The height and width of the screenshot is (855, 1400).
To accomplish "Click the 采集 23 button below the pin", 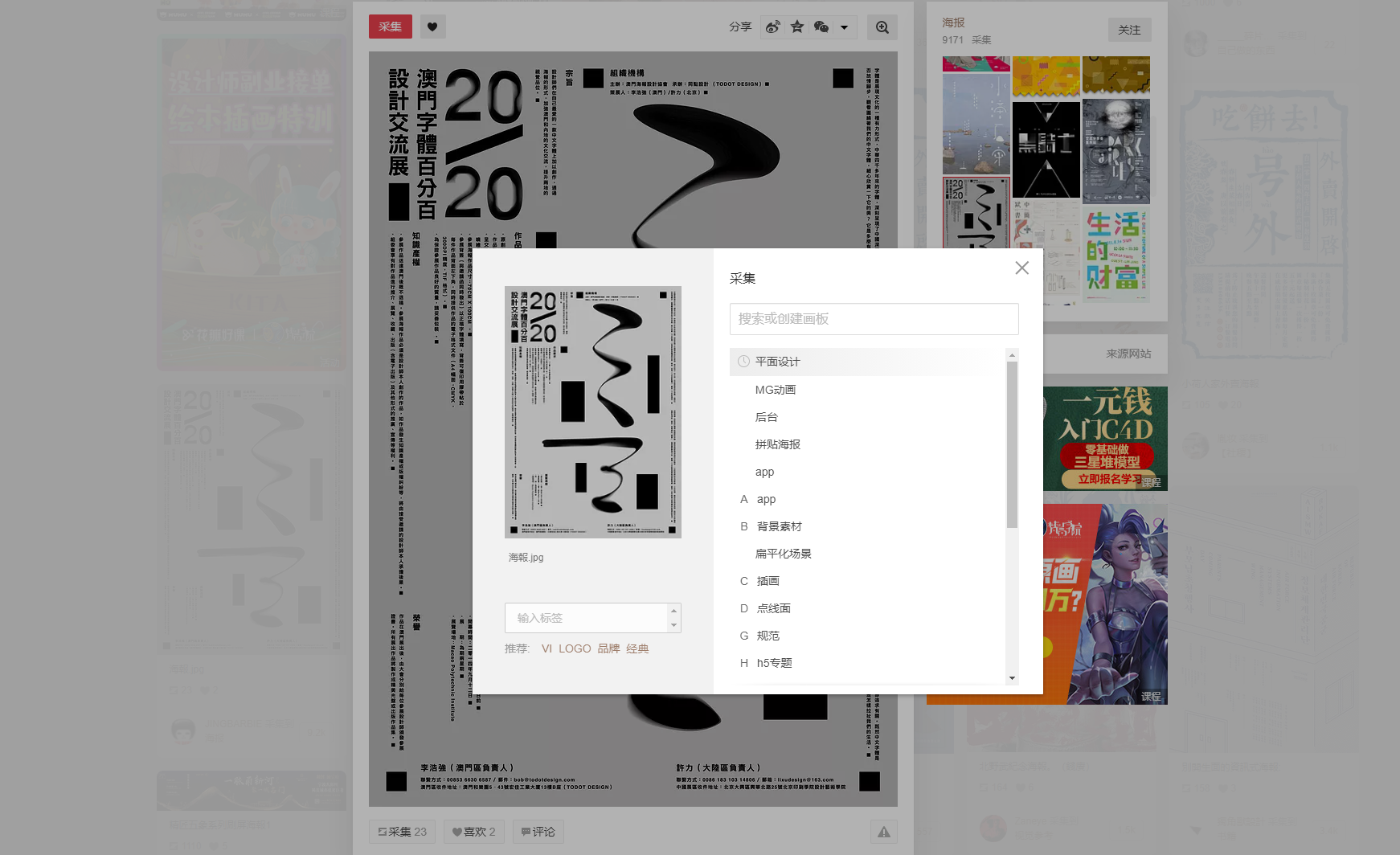I will pyautogui.click(x=403, y=832).
